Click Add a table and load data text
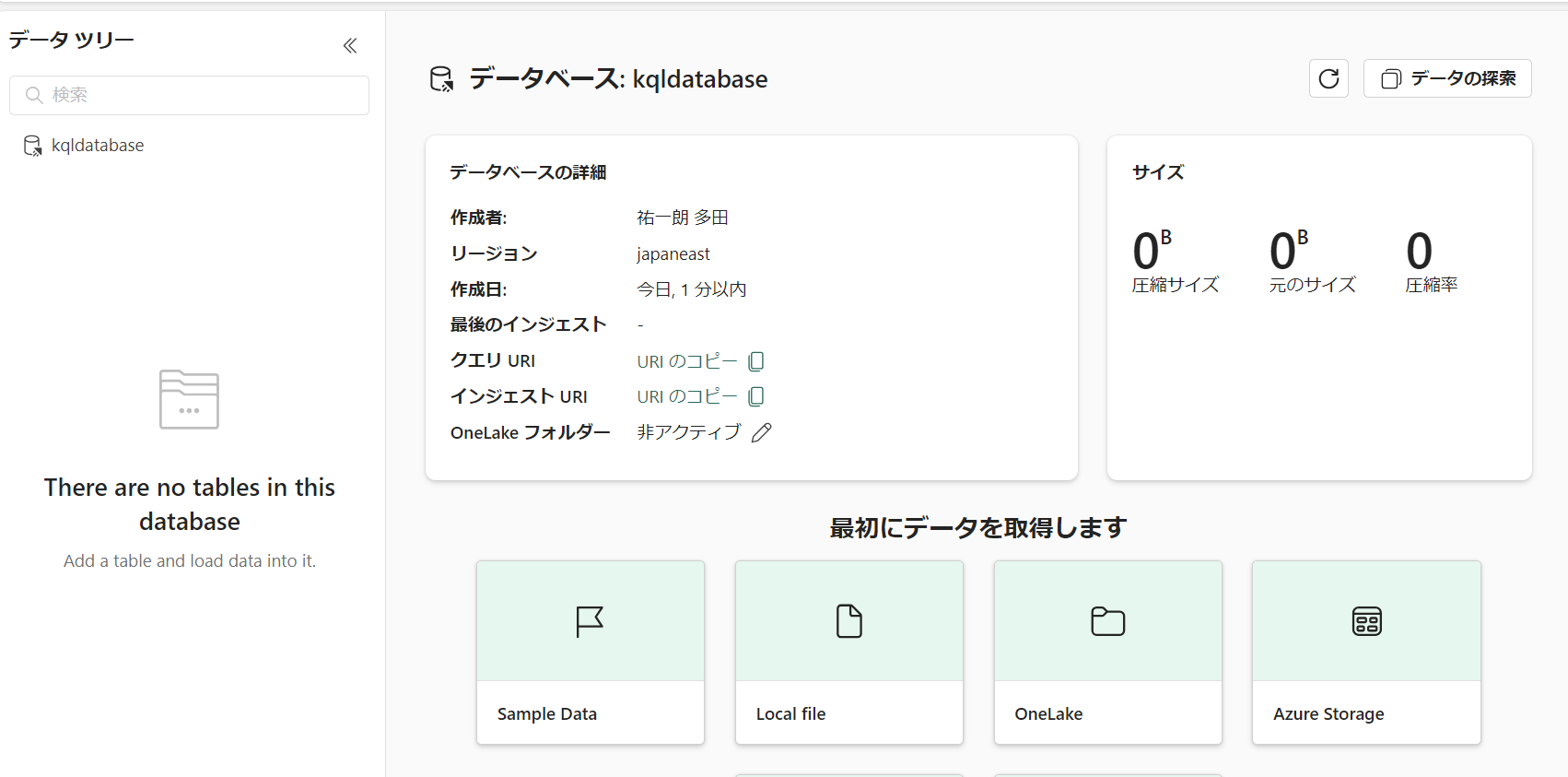The width and height of the screenshot is (1568, 777). pos(190,560)
